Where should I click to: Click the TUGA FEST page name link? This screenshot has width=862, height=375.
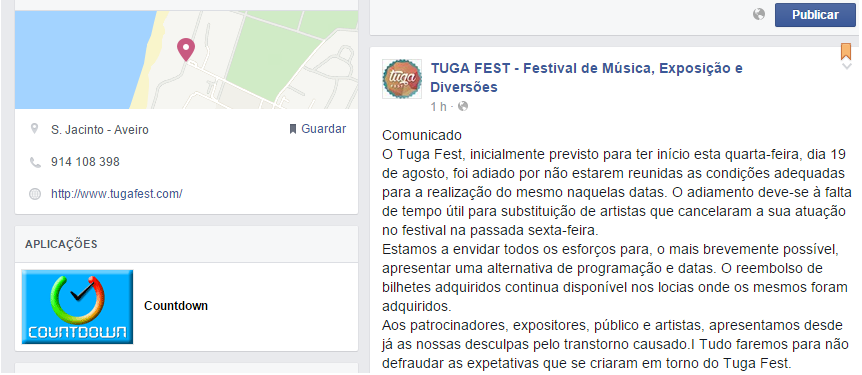click(x=587, y=78)
